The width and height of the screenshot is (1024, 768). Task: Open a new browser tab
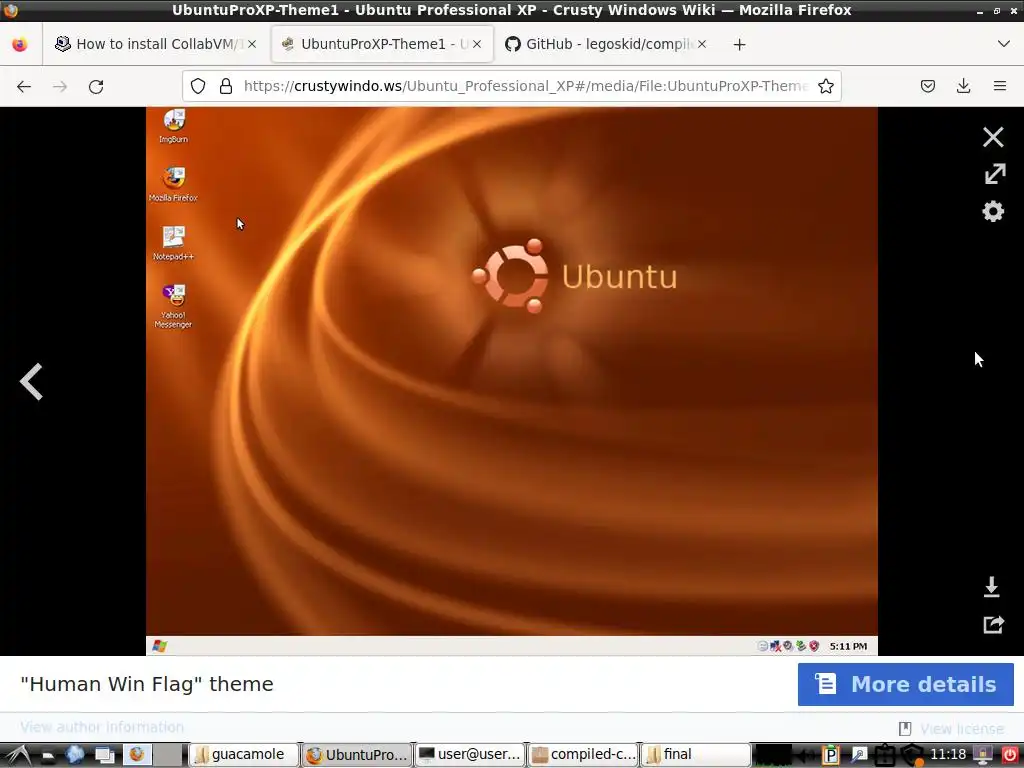click(x=739, y=44)
